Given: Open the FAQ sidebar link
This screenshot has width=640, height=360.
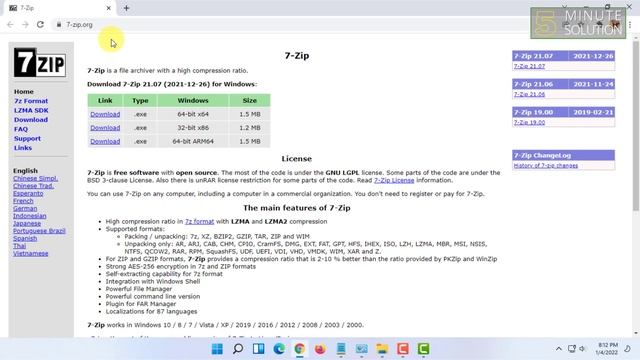Looking at the screenshot, I should click(x=21, y=129).
